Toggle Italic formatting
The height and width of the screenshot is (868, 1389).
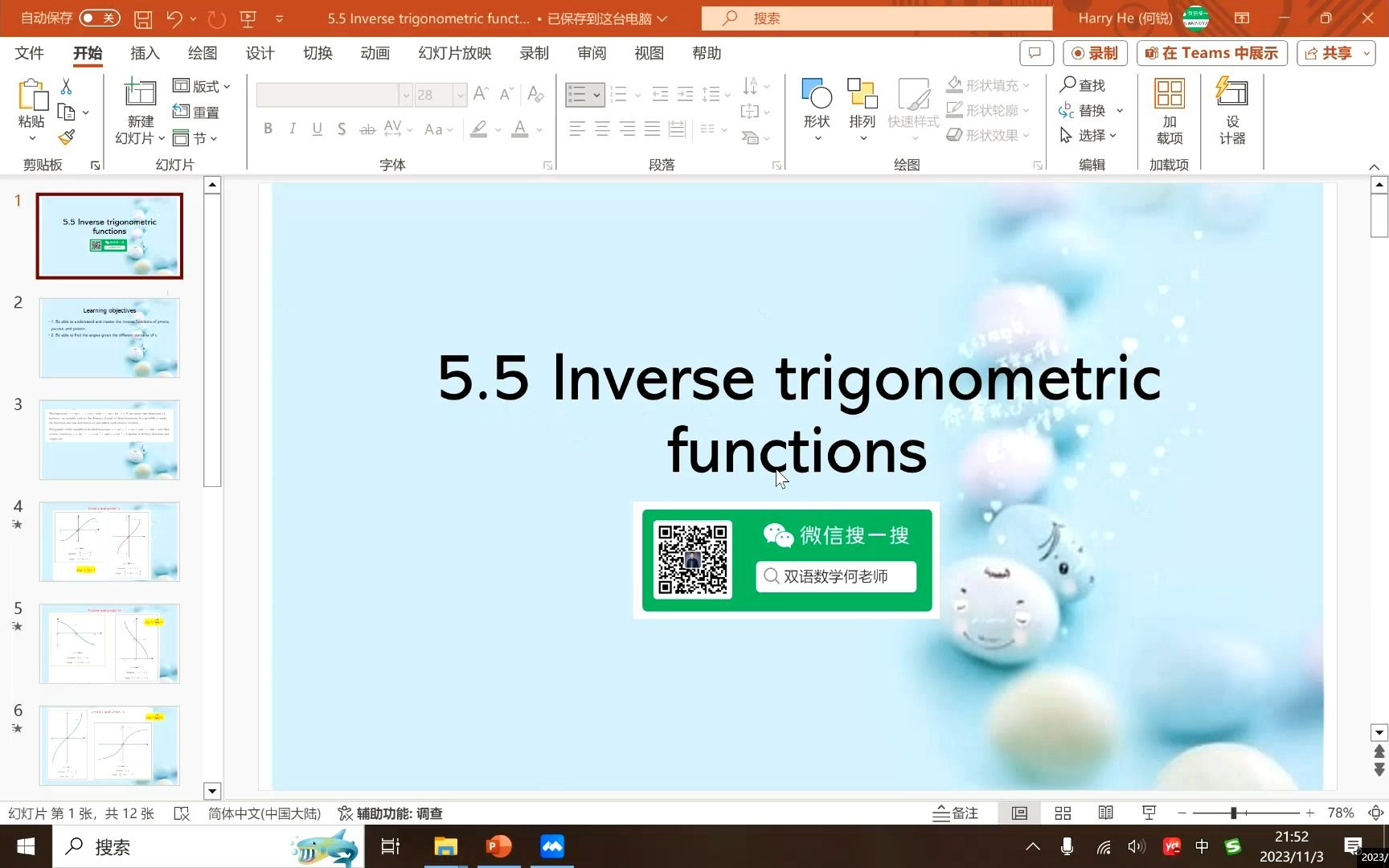click(293, 129)
